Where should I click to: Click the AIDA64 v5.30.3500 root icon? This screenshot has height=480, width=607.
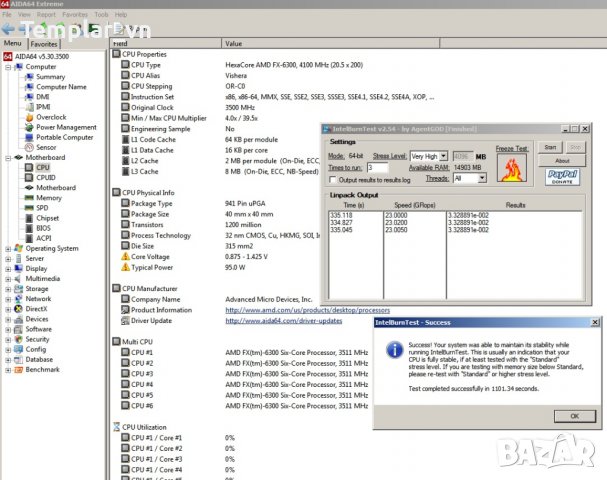[8, 57]
